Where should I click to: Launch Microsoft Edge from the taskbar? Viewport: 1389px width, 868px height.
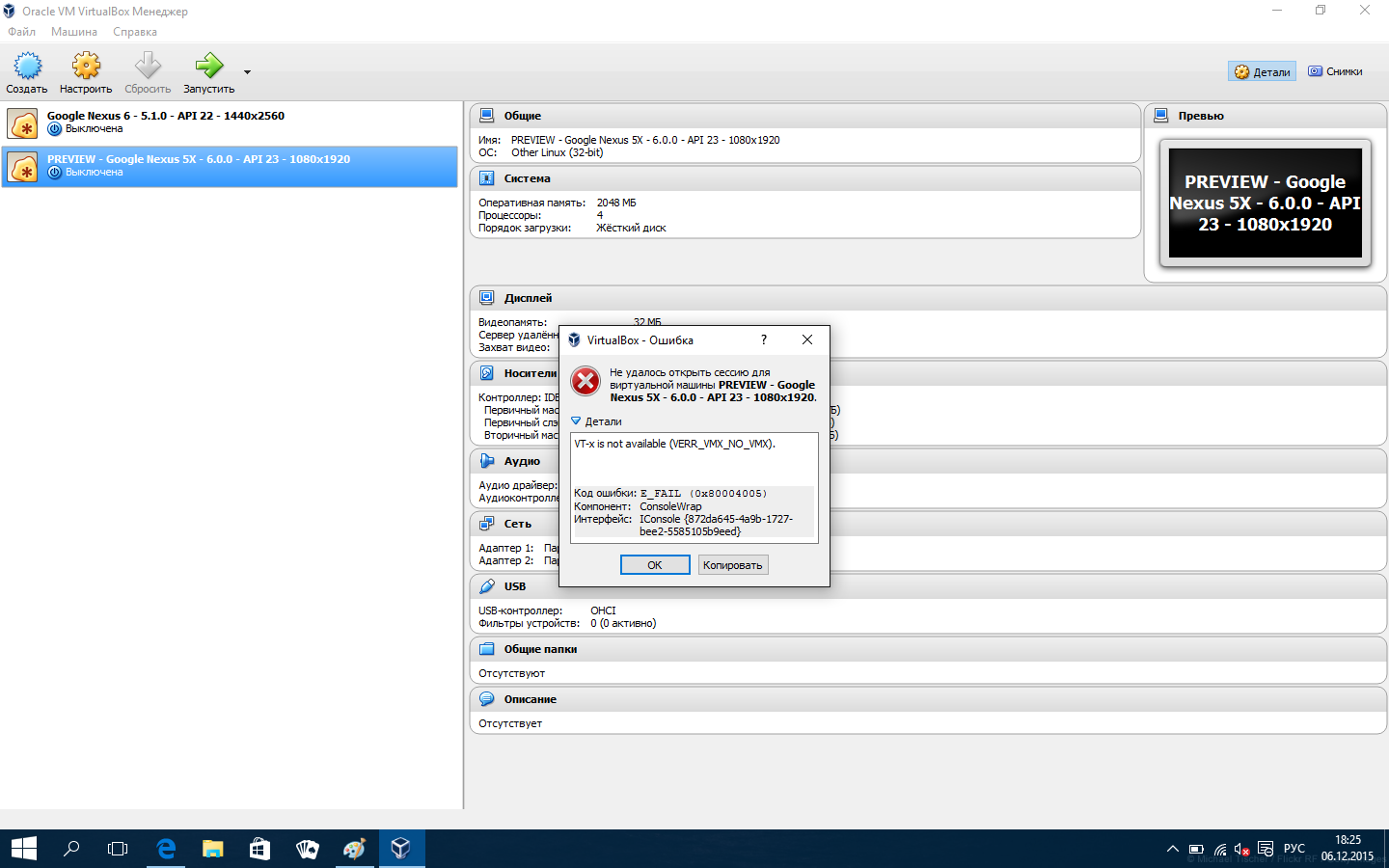click(166, 849)
